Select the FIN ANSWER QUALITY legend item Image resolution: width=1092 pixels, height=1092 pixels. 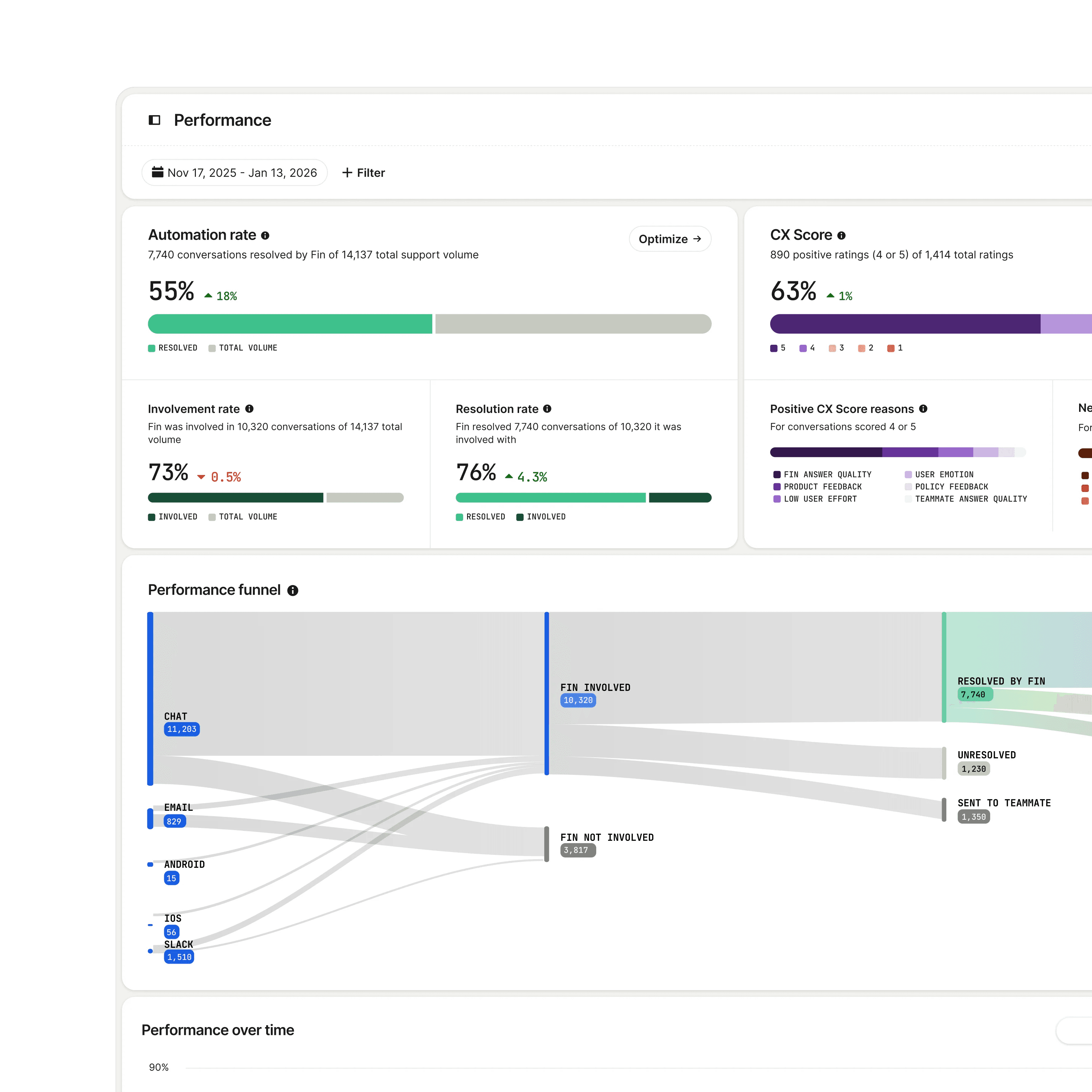pyautogui.click(x=822, y=475)
